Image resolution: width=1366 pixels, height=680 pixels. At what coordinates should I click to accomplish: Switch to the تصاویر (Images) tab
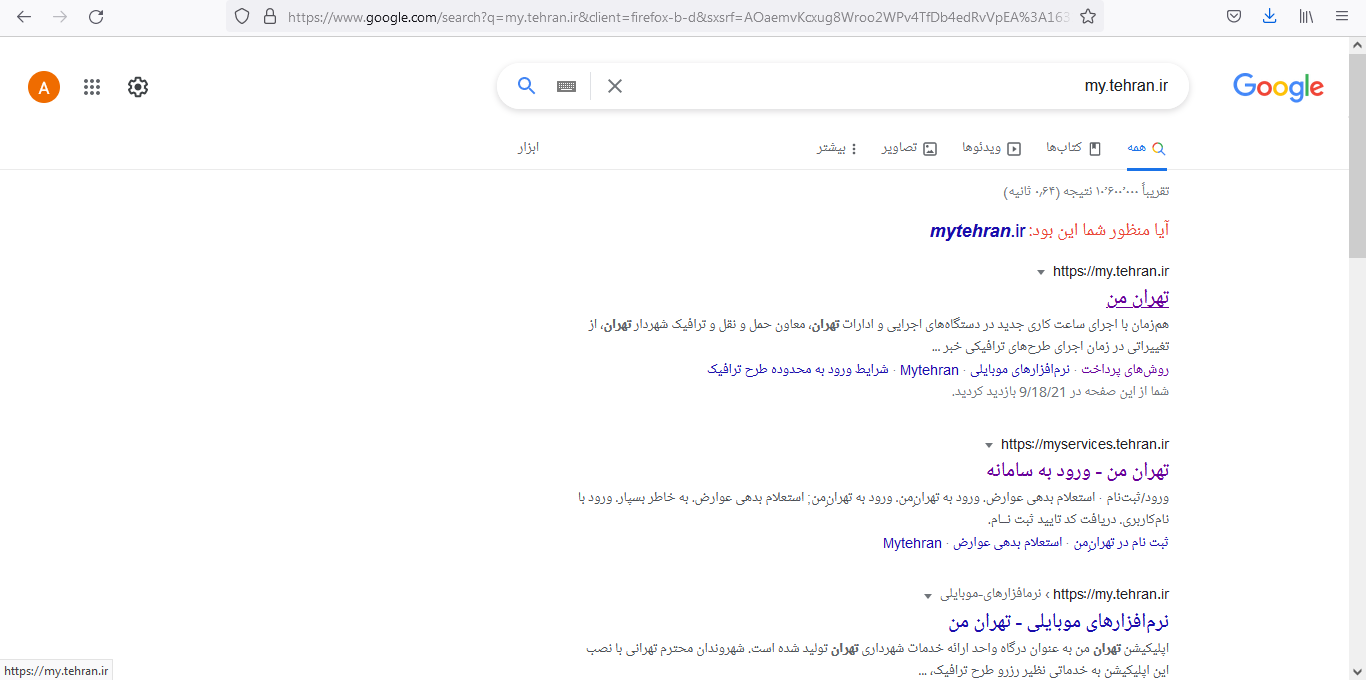908,147
